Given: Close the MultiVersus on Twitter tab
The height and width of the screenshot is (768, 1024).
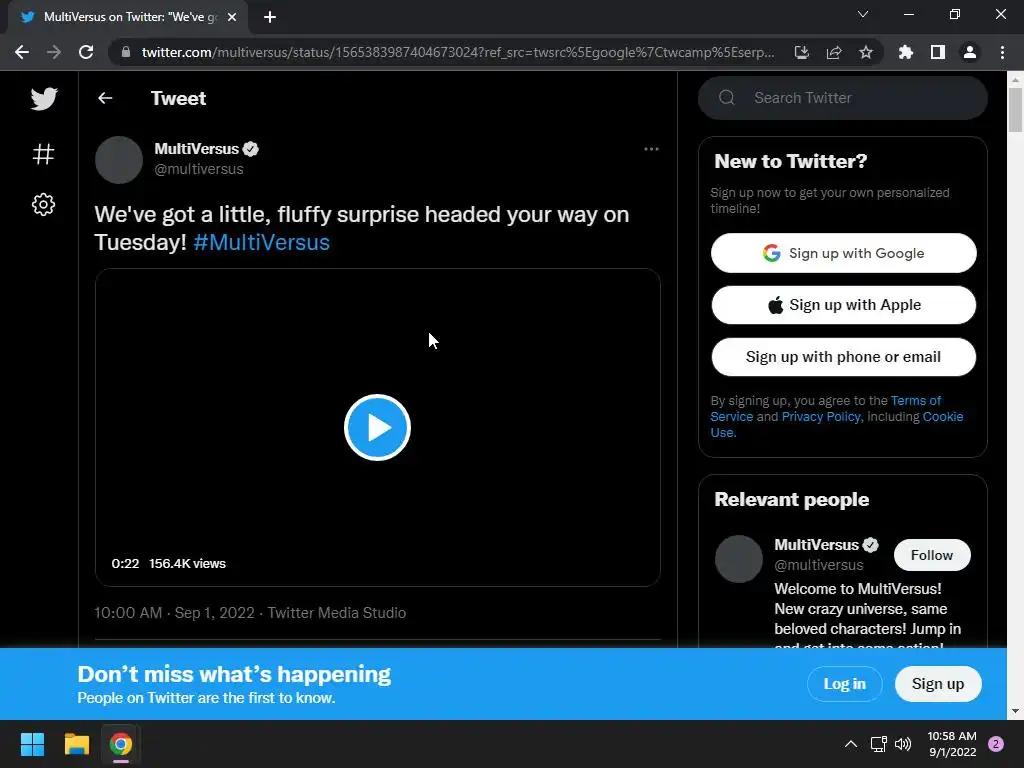Looking at the screenshot, I should (x=232, y=17).
